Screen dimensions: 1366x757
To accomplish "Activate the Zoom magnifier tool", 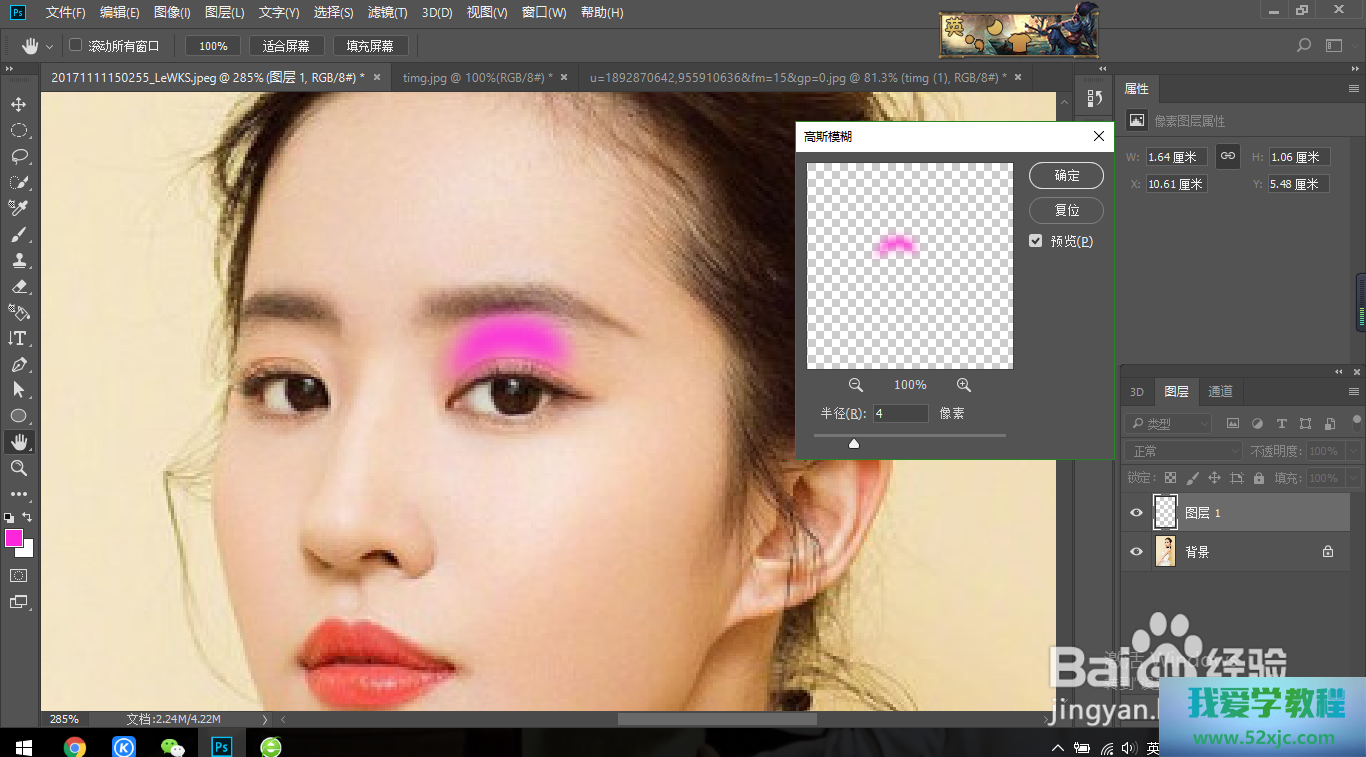I will coord(18,468).
